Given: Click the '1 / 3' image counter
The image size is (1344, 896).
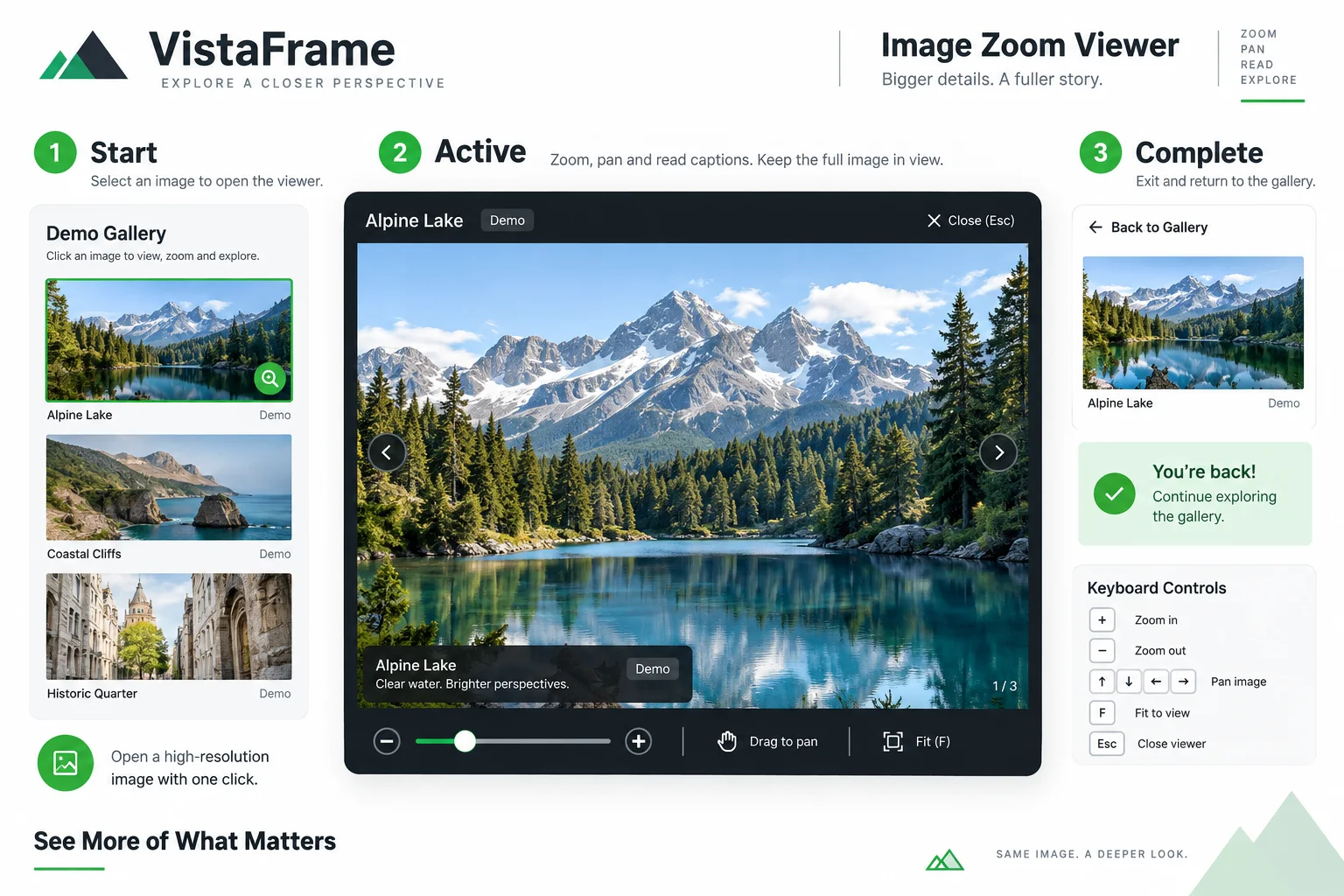Looking at the screenshot, I should [1004, 686].
